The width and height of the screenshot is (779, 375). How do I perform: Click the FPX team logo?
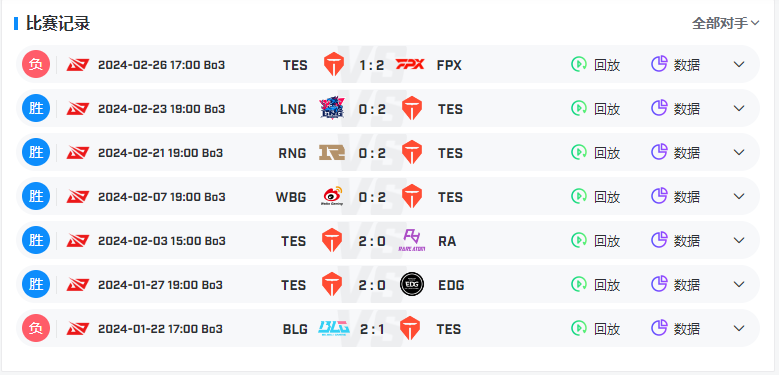[410, 64]
